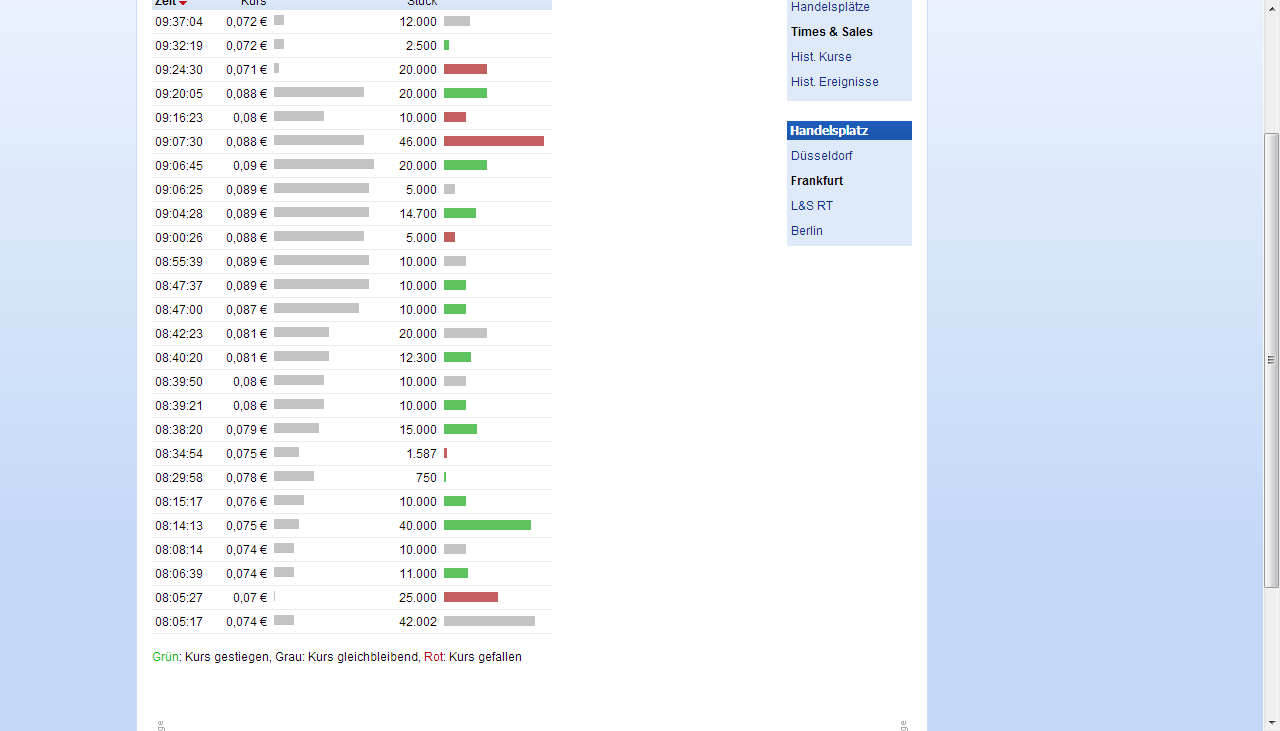Click the 09:00:26 time cell

(179, 238)
